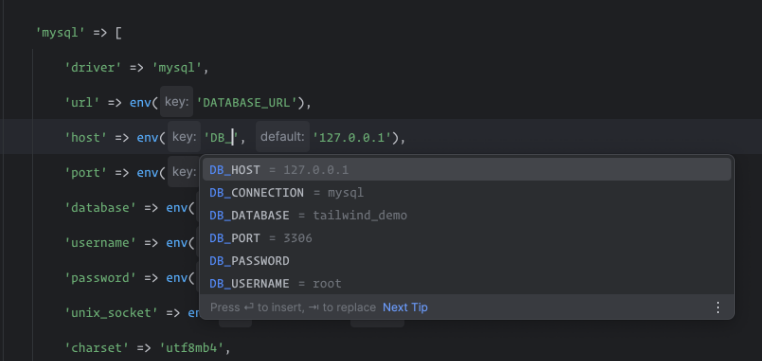Click the 'database' key
Viewport: 762px width, 361px height.
101,207
